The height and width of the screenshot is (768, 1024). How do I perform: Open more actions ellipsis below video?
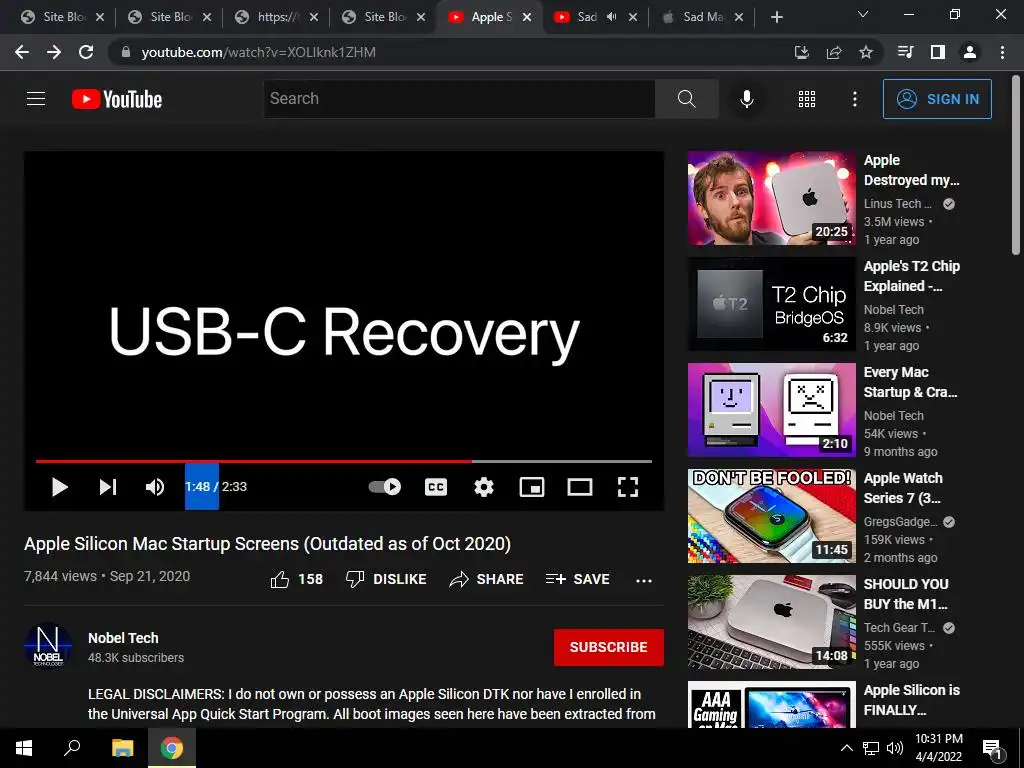(644, 580)
